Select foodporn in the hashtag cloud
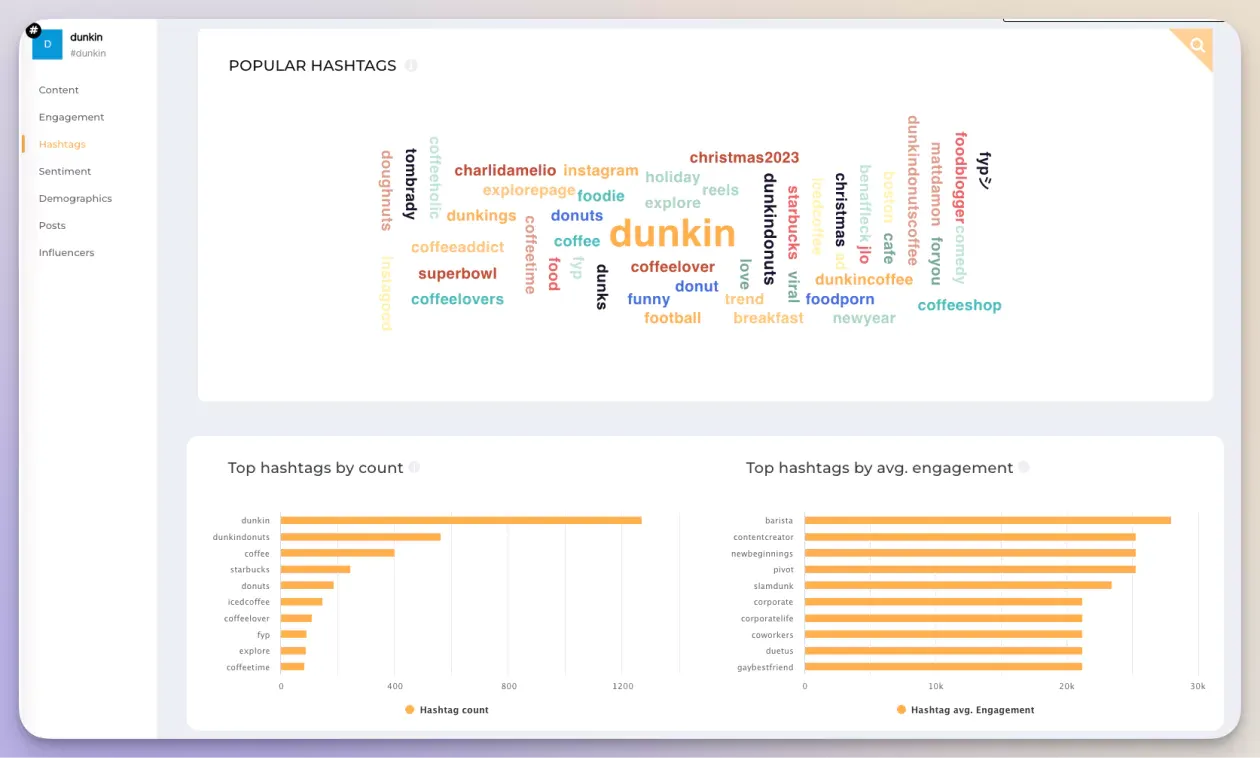1260x758 pixels. click(x=840, y=299)
